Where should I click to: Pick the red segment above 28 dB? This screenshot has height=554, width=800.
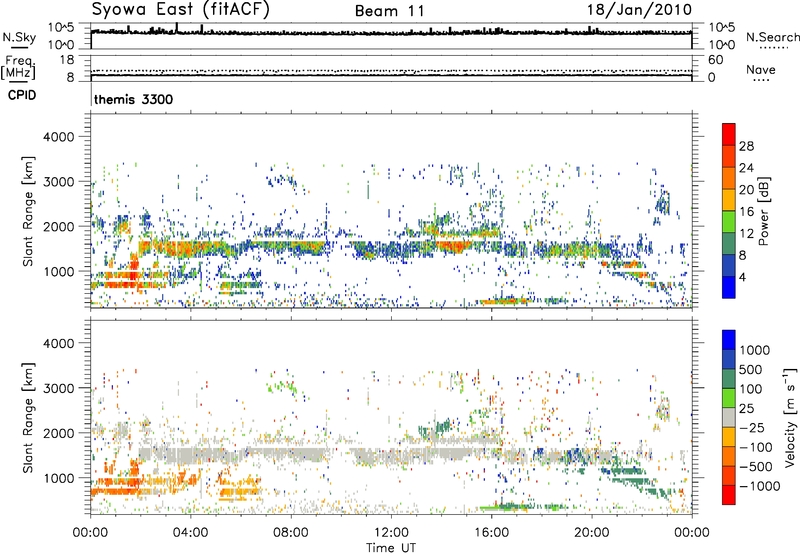tap(729, 135)
